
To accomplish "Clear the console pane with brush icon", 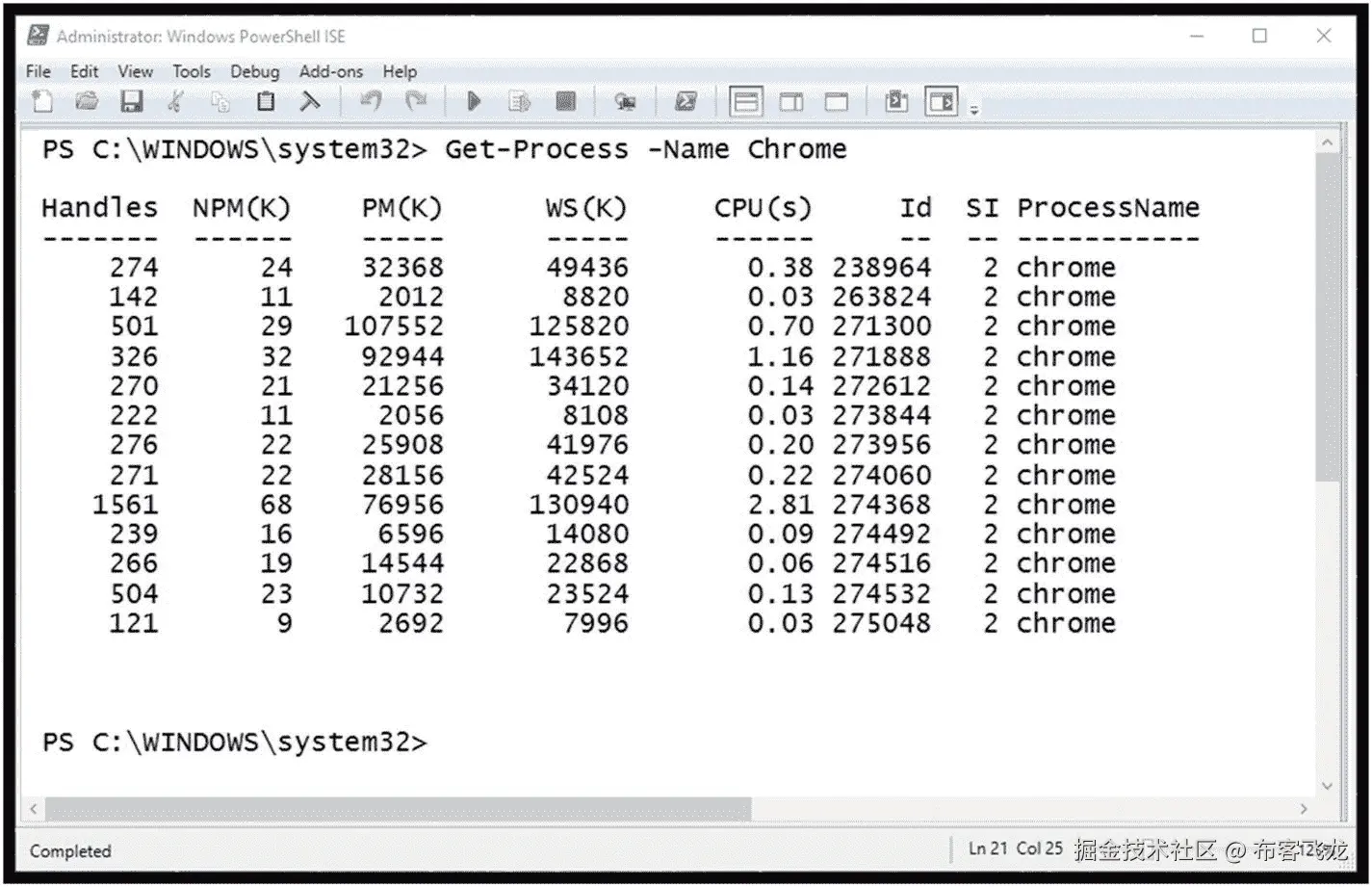I will [x=310, y=101].
